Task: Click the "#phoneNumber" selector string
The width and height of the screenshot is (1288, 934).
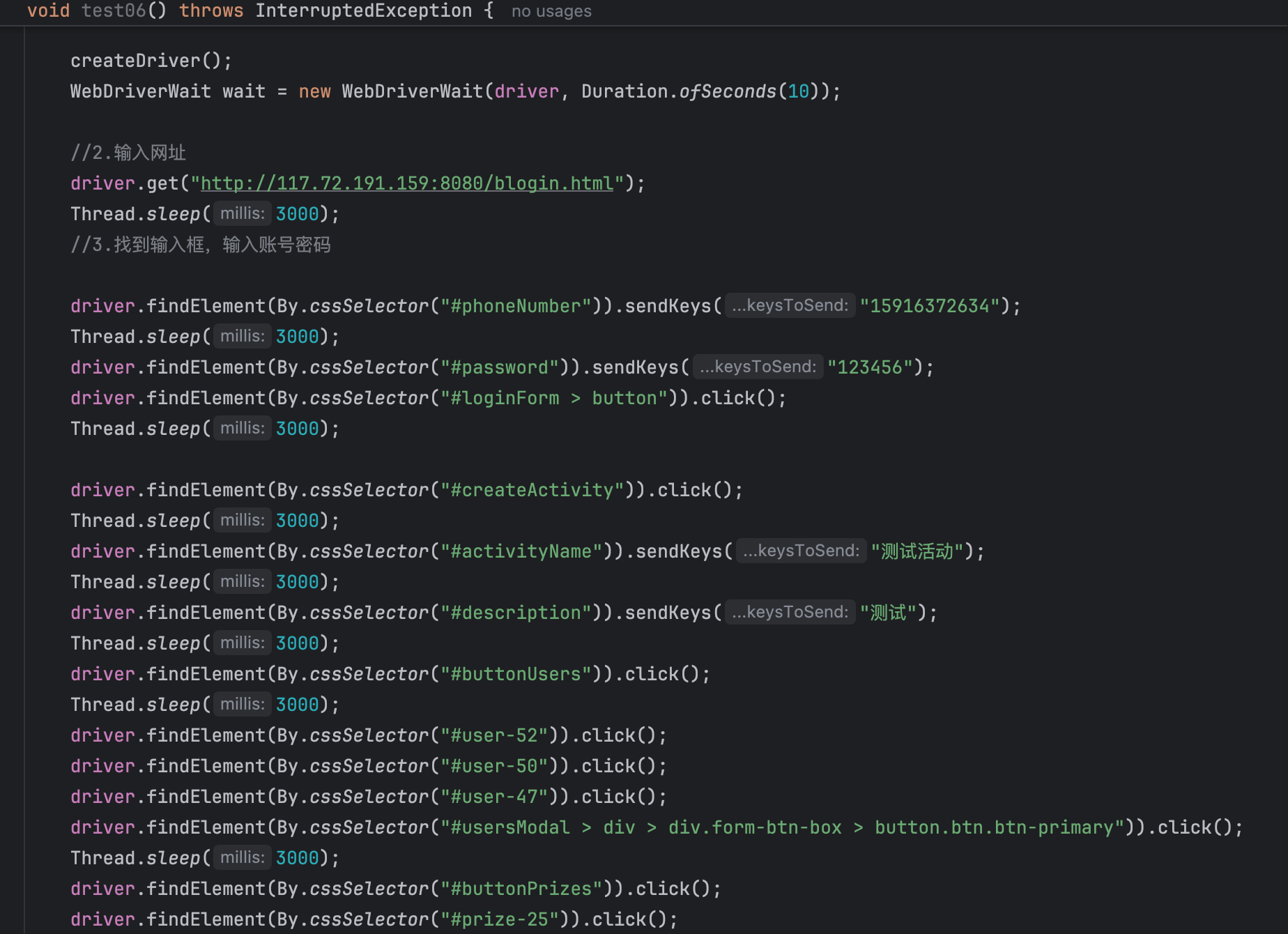Action: click(x=516, y=306)
